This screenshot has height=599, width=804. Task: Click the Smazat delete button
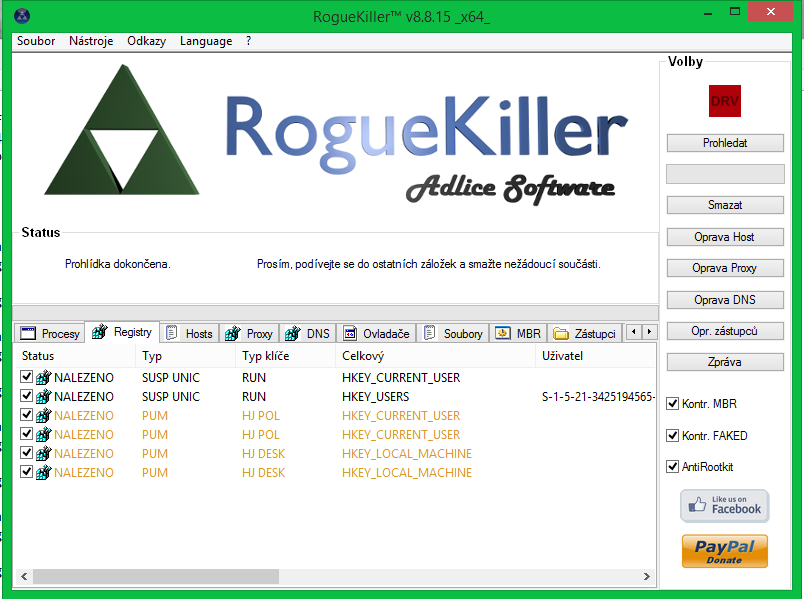pos(725,205)
